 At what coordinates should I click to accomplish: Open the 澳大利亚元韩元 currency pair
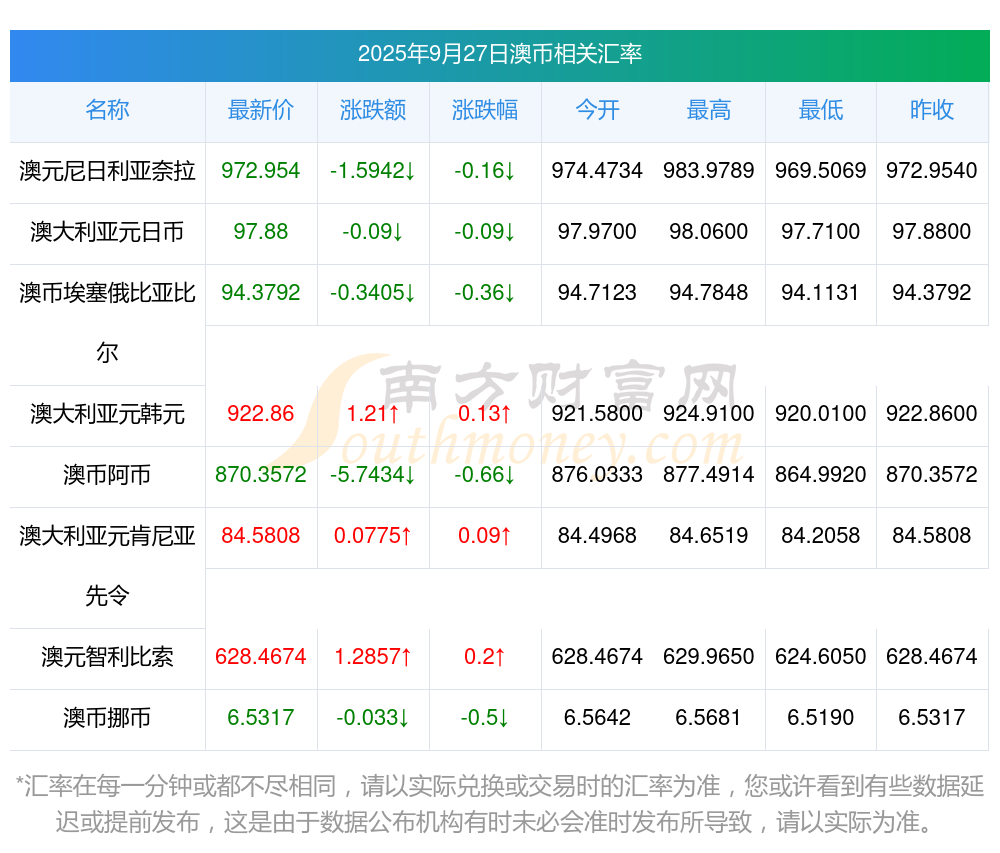coord(107,414)
